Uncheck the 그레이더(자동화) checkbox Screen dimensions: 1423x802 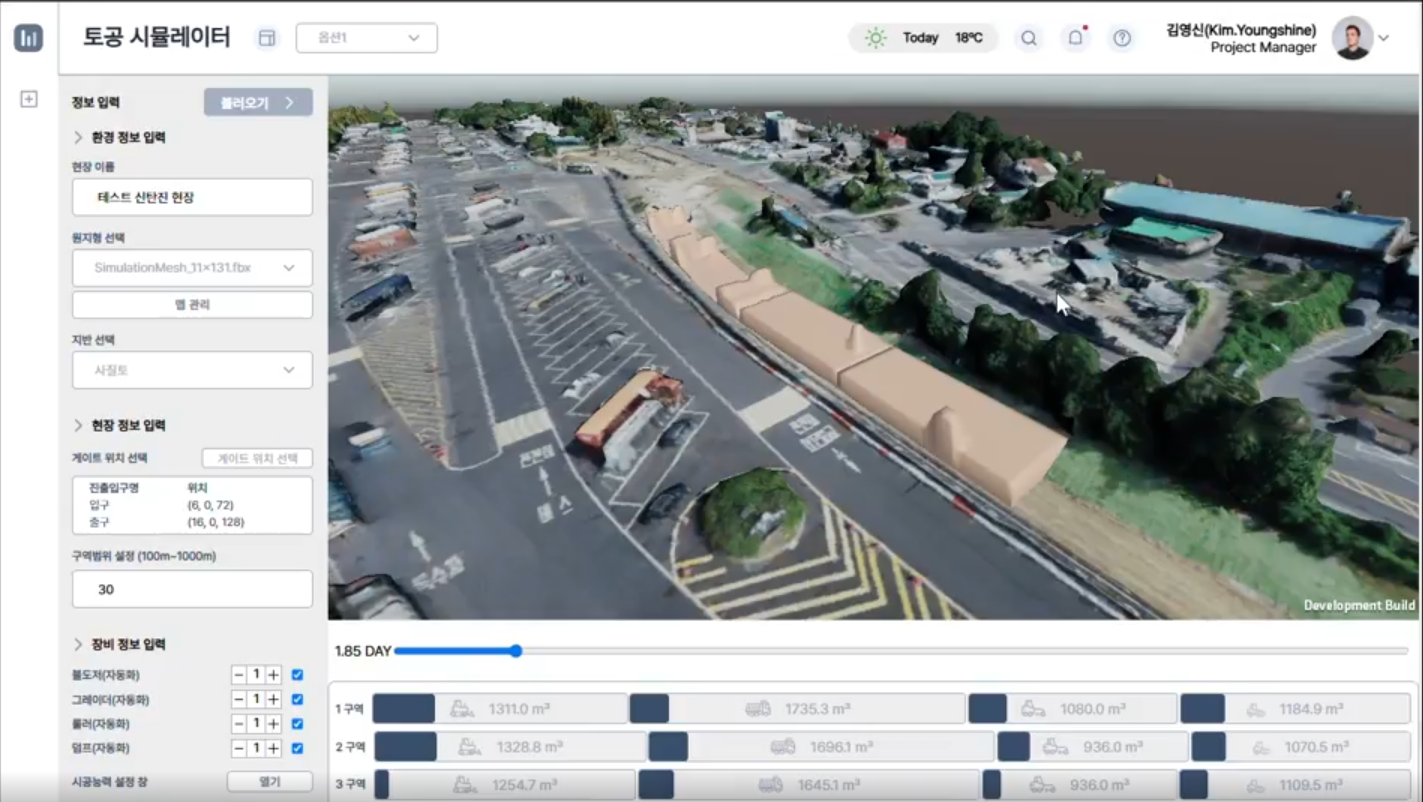coord(297,699)
